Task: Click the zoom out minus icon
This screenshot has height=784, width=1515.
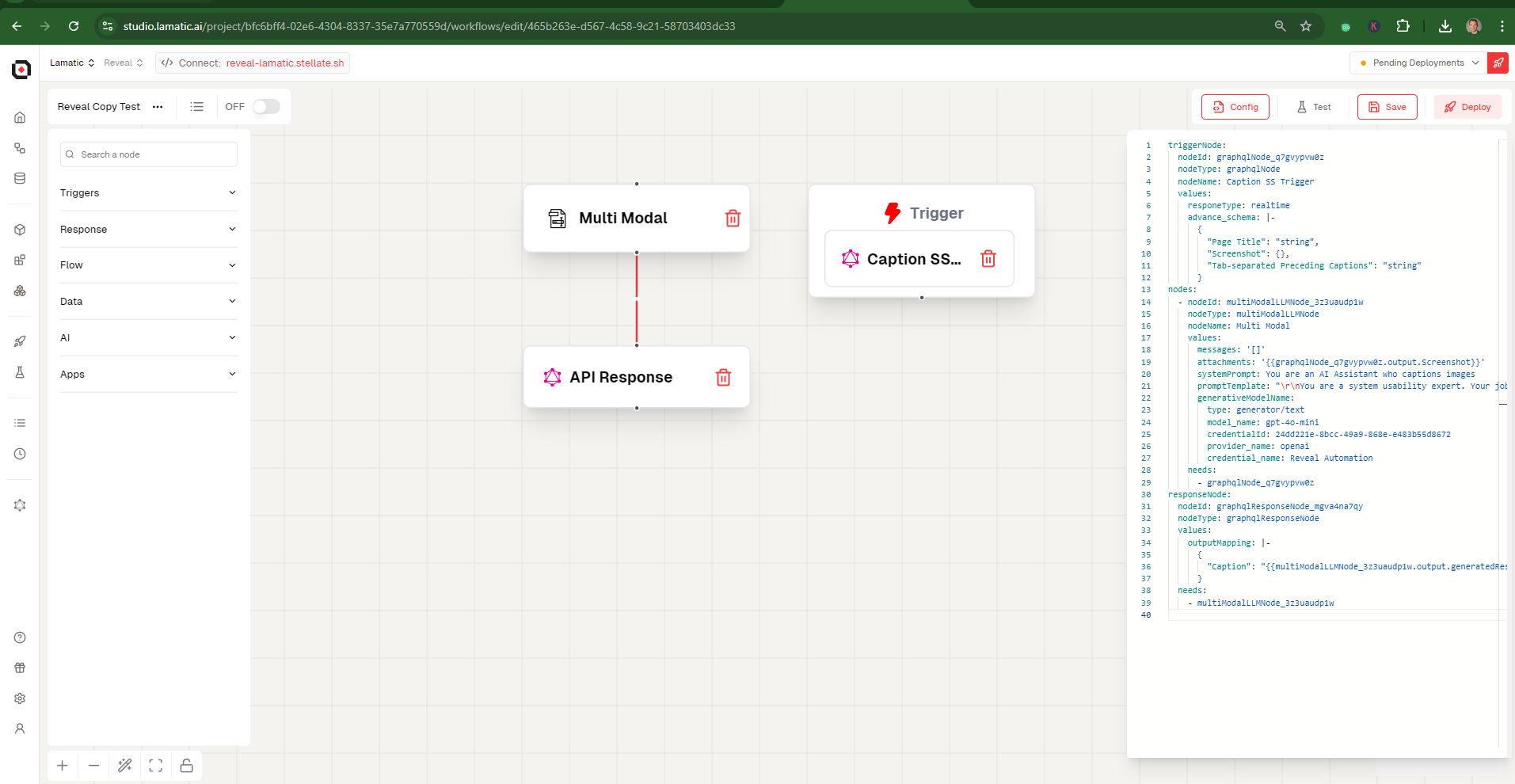Action: 93,766
